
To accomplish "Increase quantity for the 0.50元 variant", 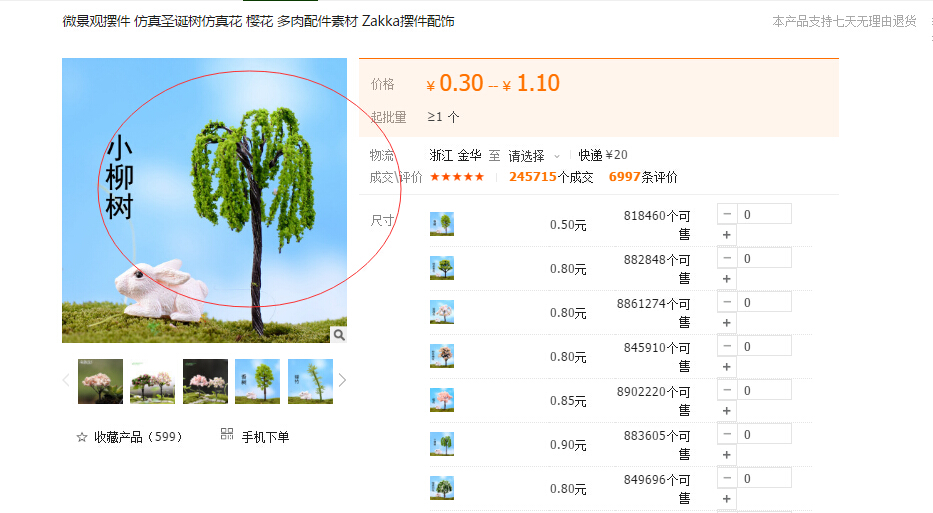I will tap(727, 235).
